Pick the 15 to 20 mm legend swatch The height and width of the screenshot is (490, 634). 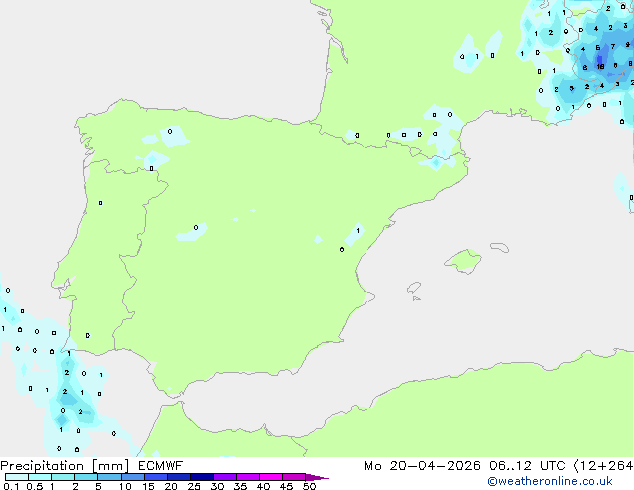pyautogui.click(x=155, y=477)
